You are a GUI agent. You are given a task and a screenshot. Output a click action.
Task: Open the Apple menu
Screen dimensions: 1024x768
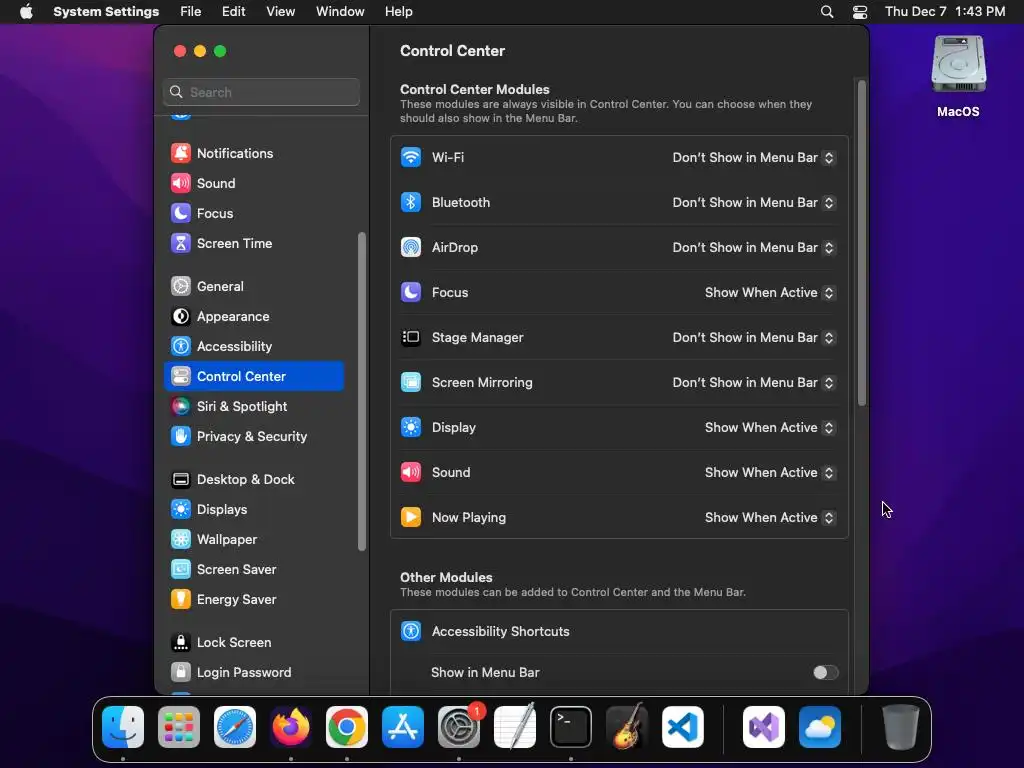[x=26, y=12]
